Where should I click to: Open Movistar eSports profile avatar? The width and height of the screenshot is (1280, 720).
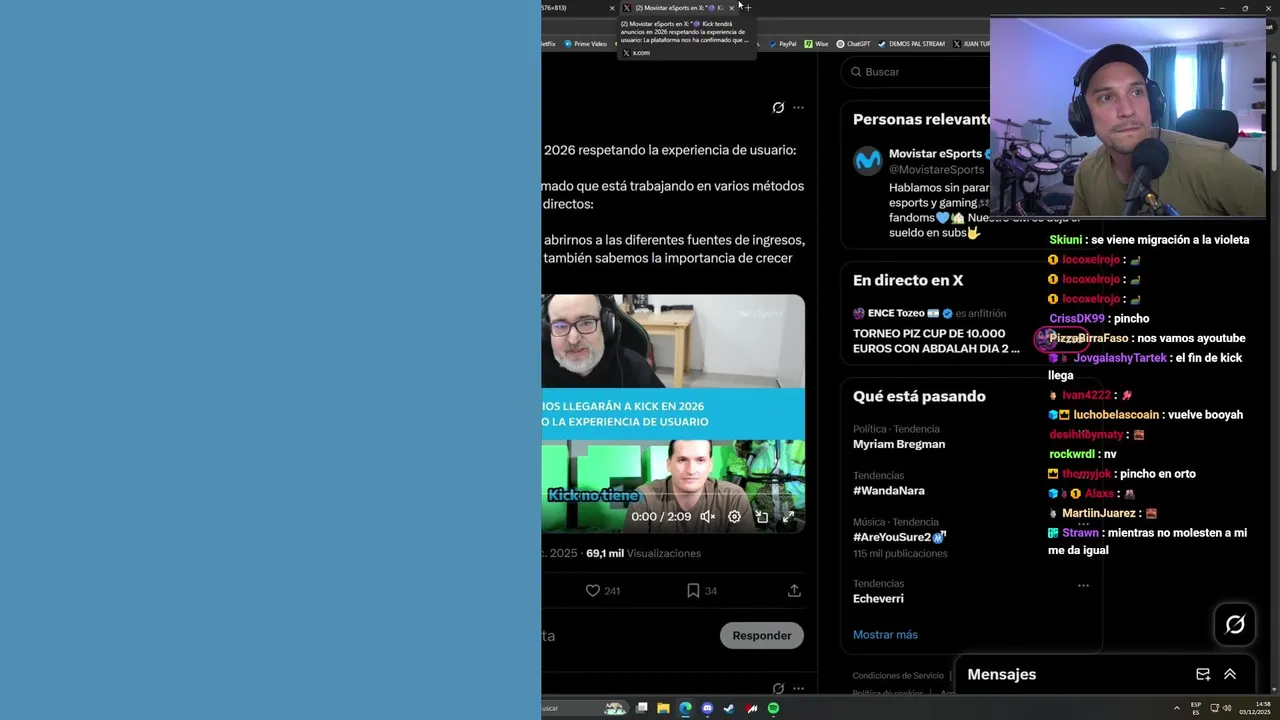point(868,160)
